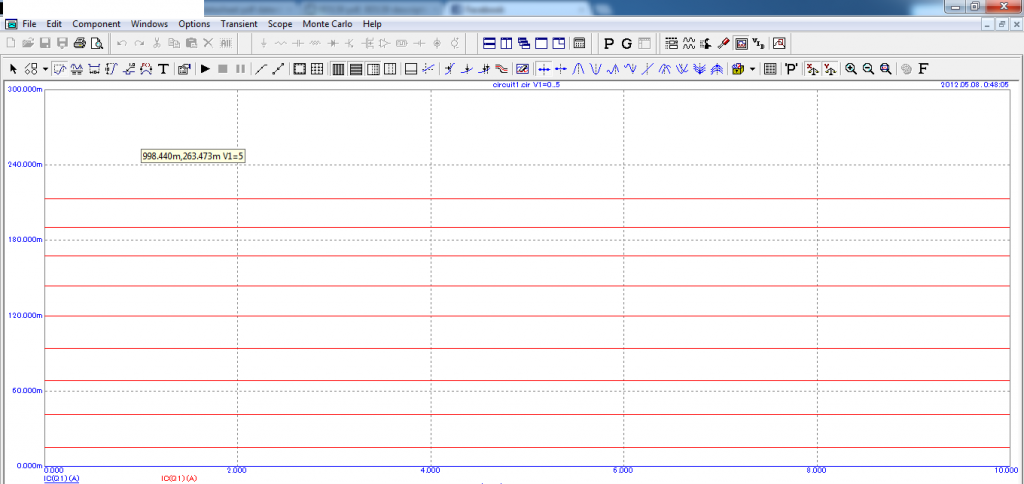Click the Peak cursor function icon

tap(578, 69)
